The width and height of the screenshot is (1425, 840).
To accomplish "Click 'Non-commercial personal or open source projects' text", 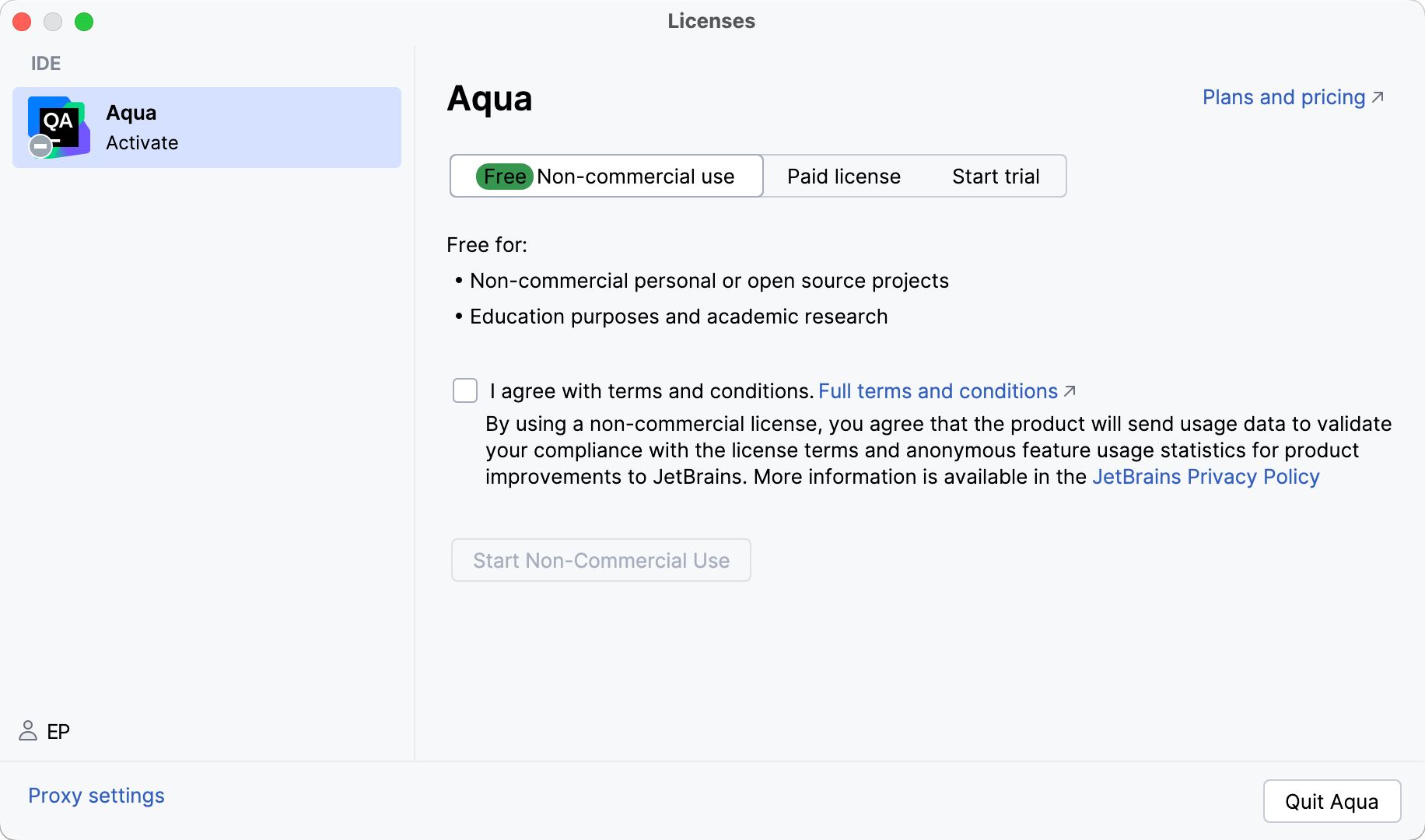I will 709,281.
